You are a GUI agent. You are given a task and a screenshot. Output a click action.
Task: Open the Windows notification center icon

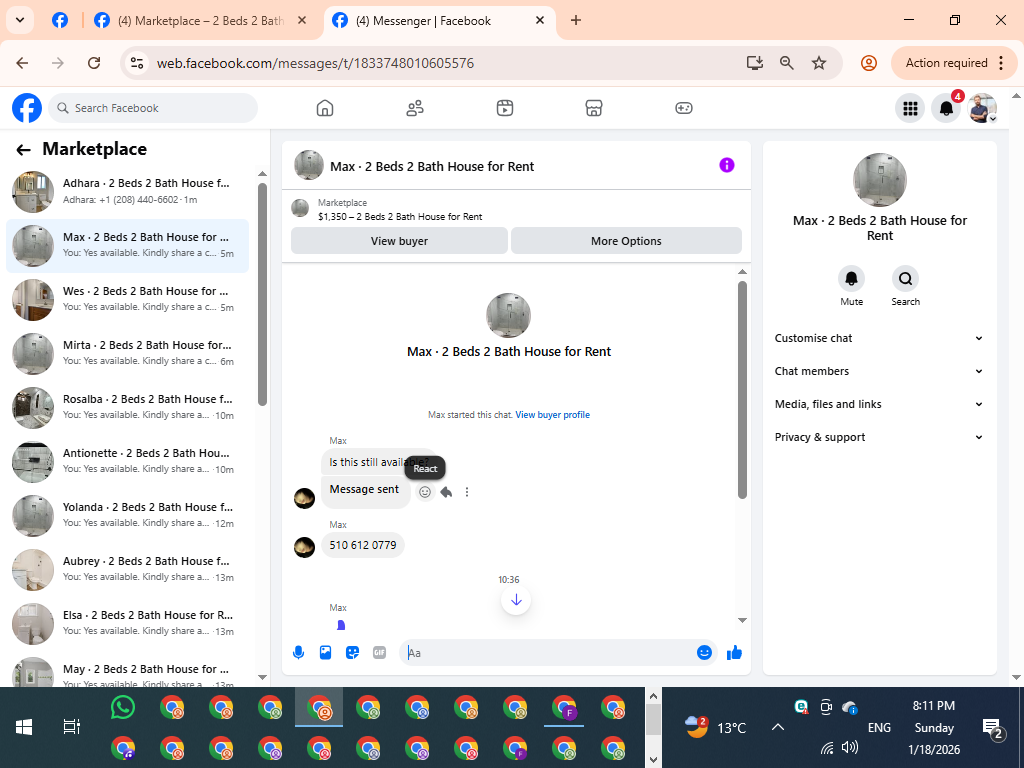[x=992, y=728]
